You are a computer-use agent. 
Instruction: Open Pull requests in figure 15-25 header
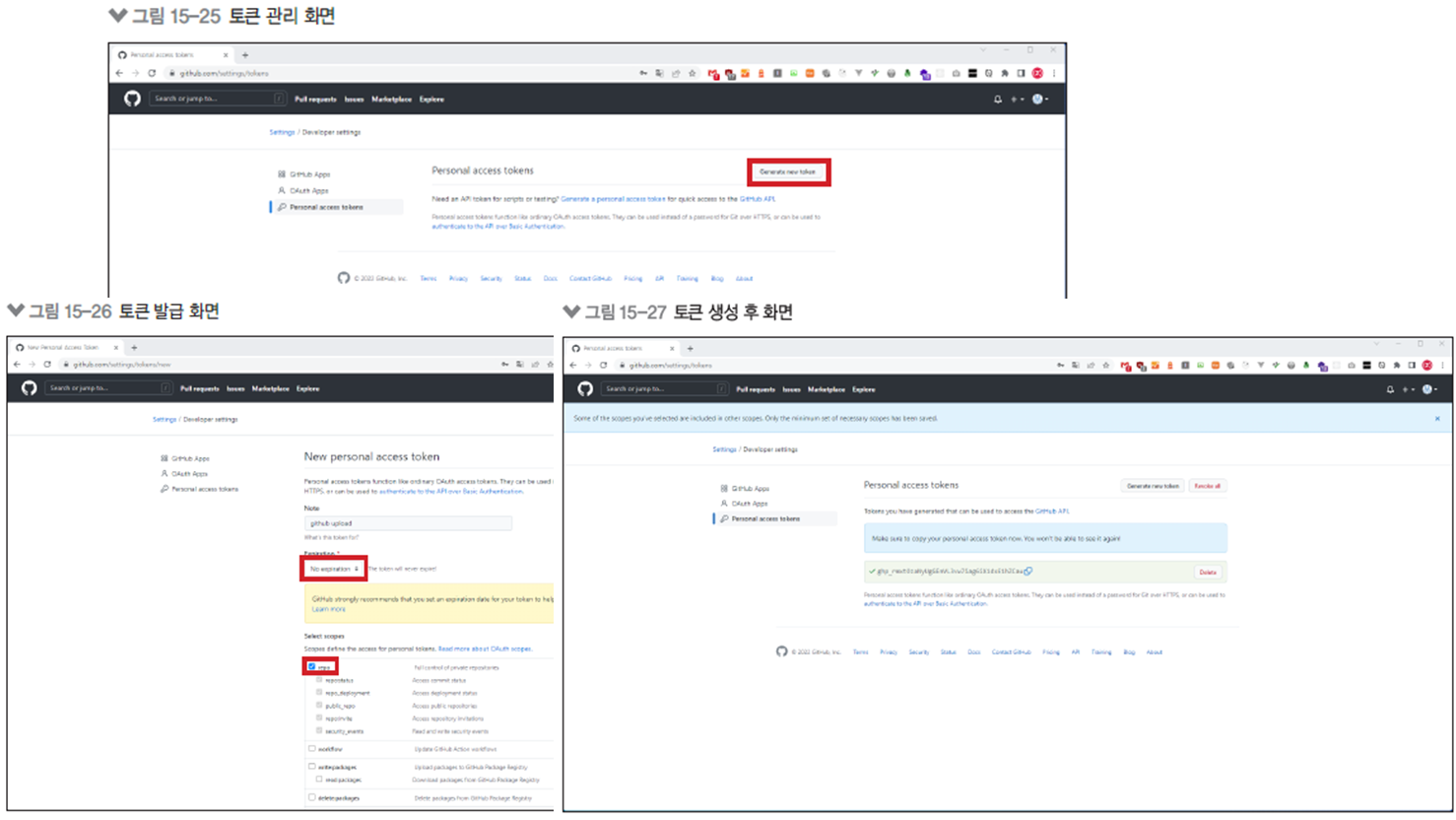coord(315,100)
